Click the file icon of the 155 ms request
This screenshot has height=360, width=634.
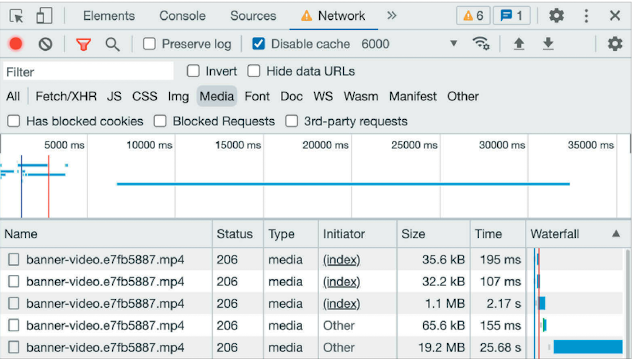click(x=14, y=325)
